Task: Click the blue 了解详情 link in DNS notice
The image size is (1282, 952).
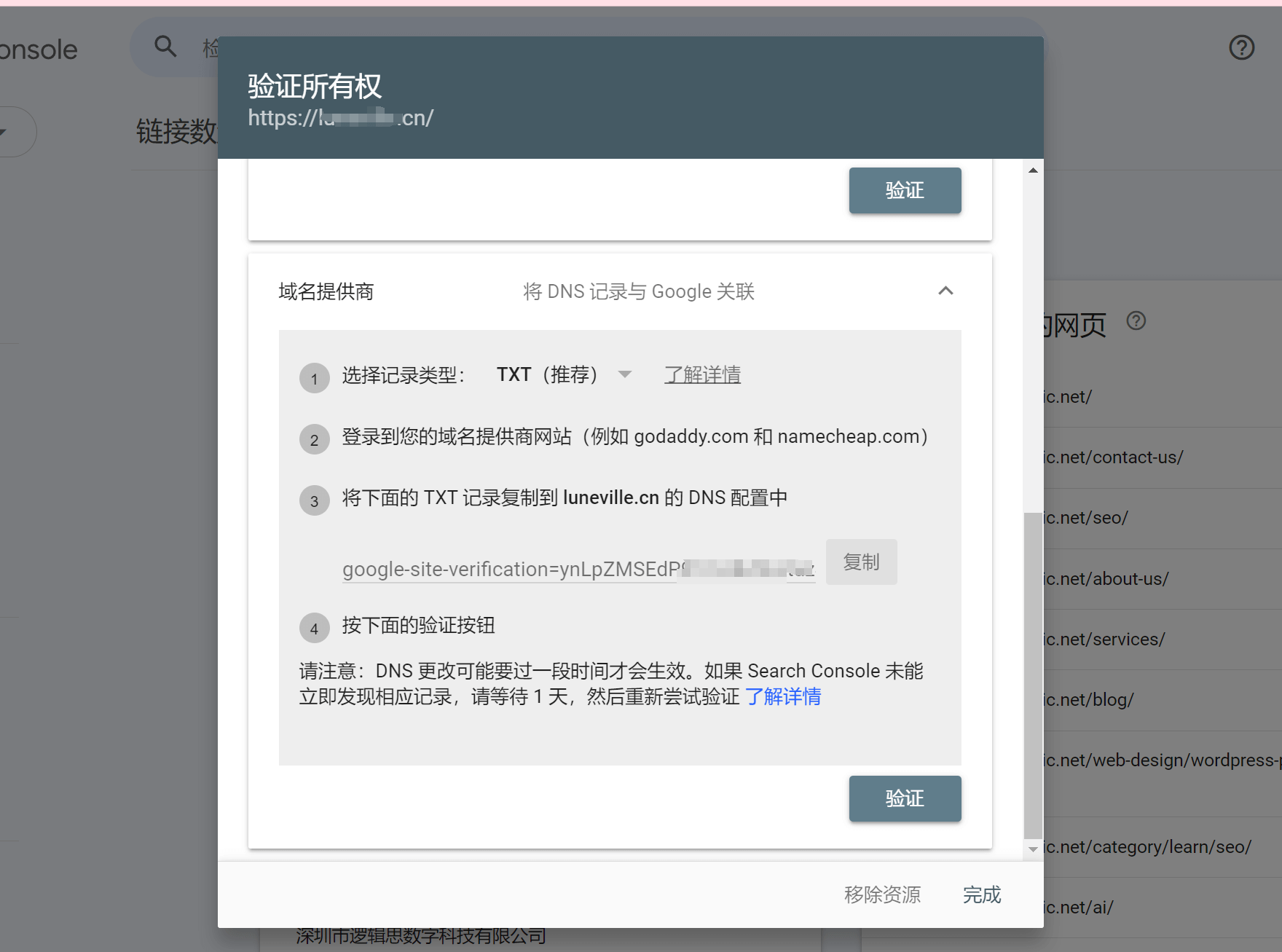Action: click(x=784, y=697)
